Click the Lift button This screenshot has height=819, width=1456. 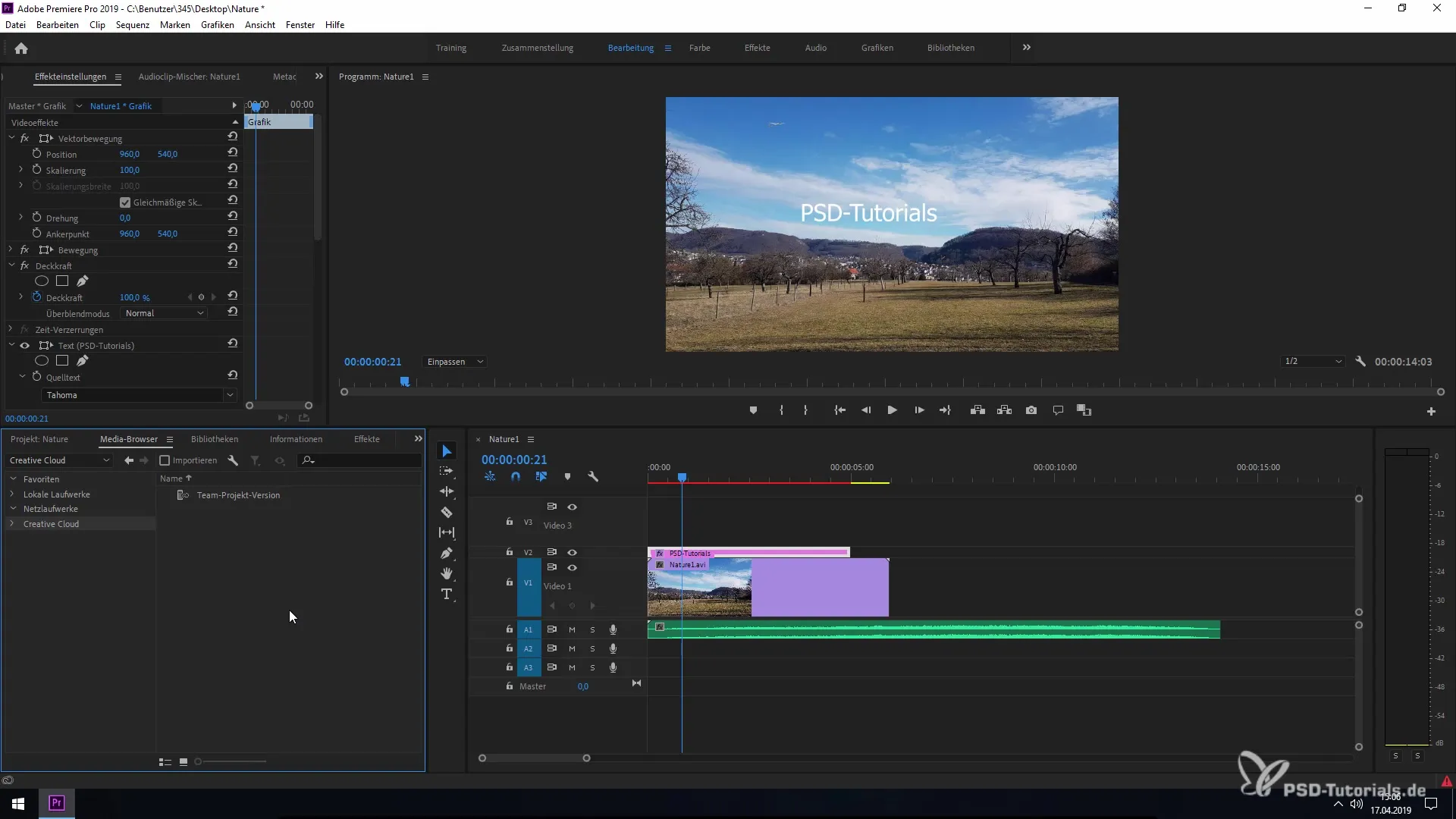977,410
